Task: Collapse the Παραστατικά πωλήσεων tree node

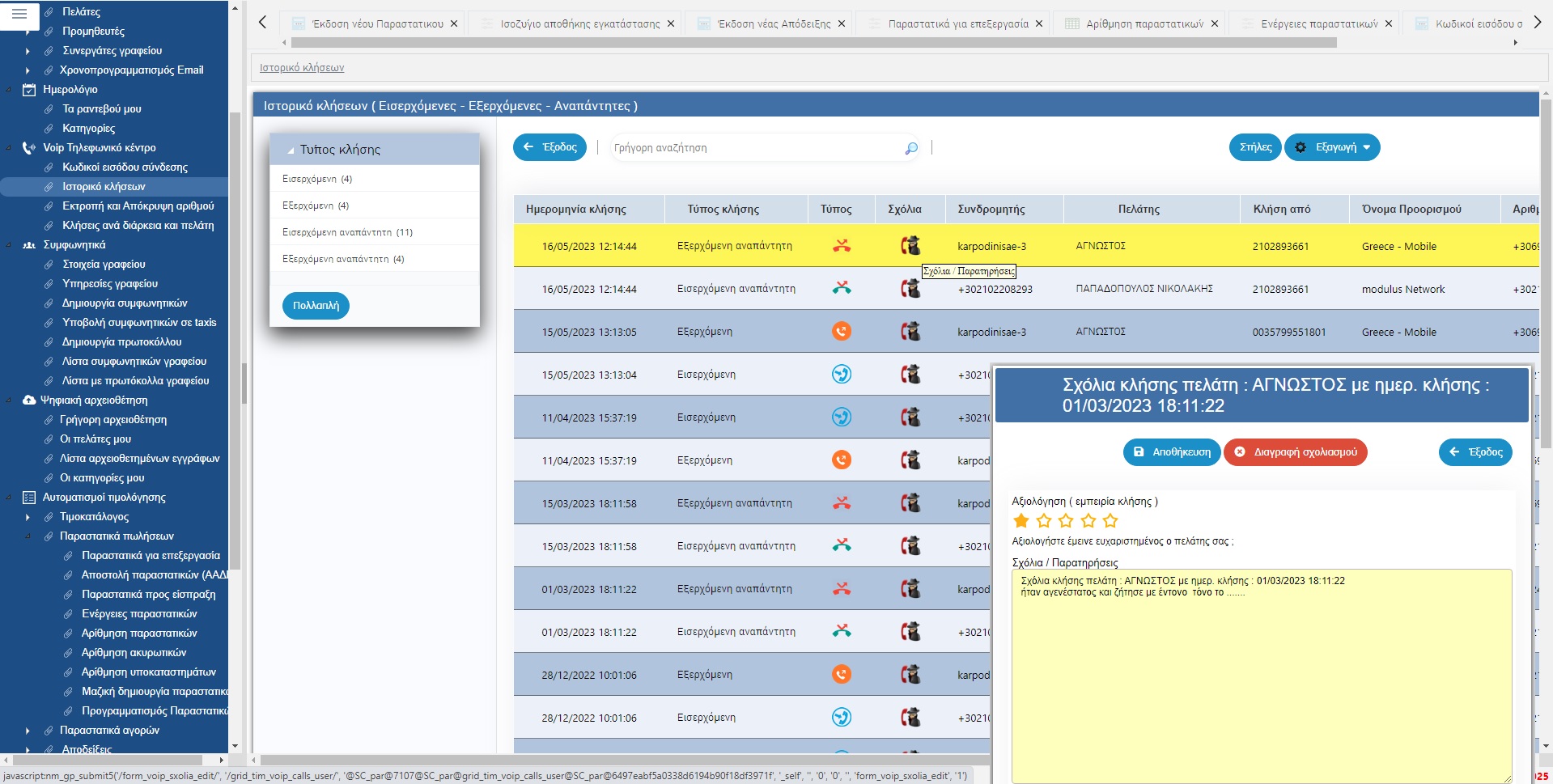Action: click(x=28, y=536)
